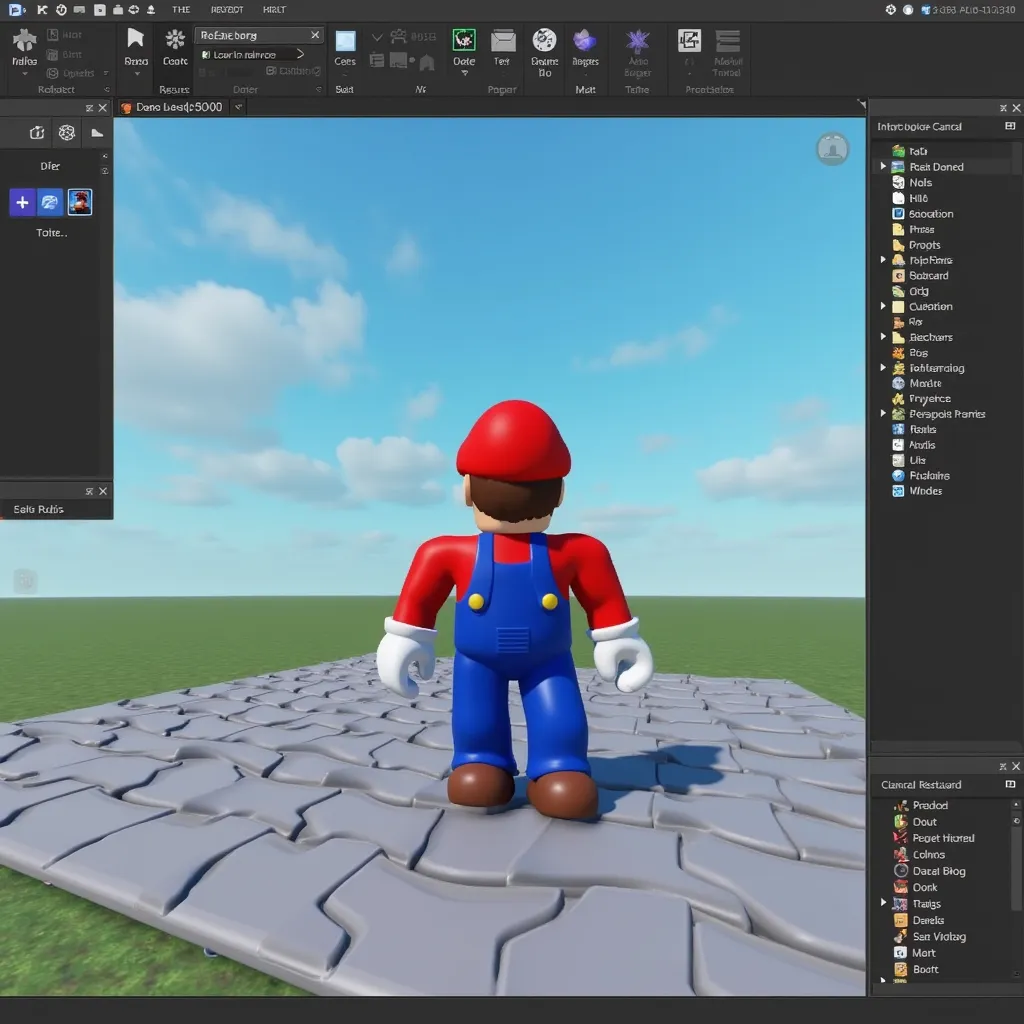Switch to the Dano Lead viewport tab
1024x1024 pixels.
pos(172,107)
